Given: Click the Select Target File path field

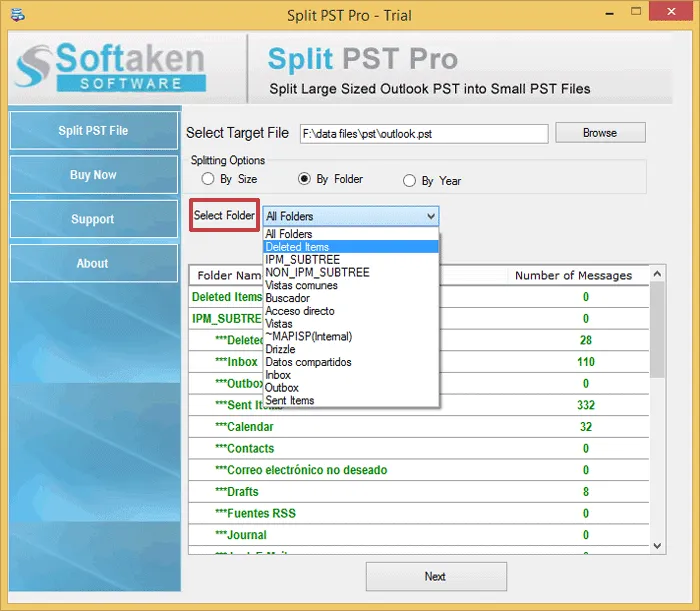Looking at the screenshot, I should click(424, 134).
